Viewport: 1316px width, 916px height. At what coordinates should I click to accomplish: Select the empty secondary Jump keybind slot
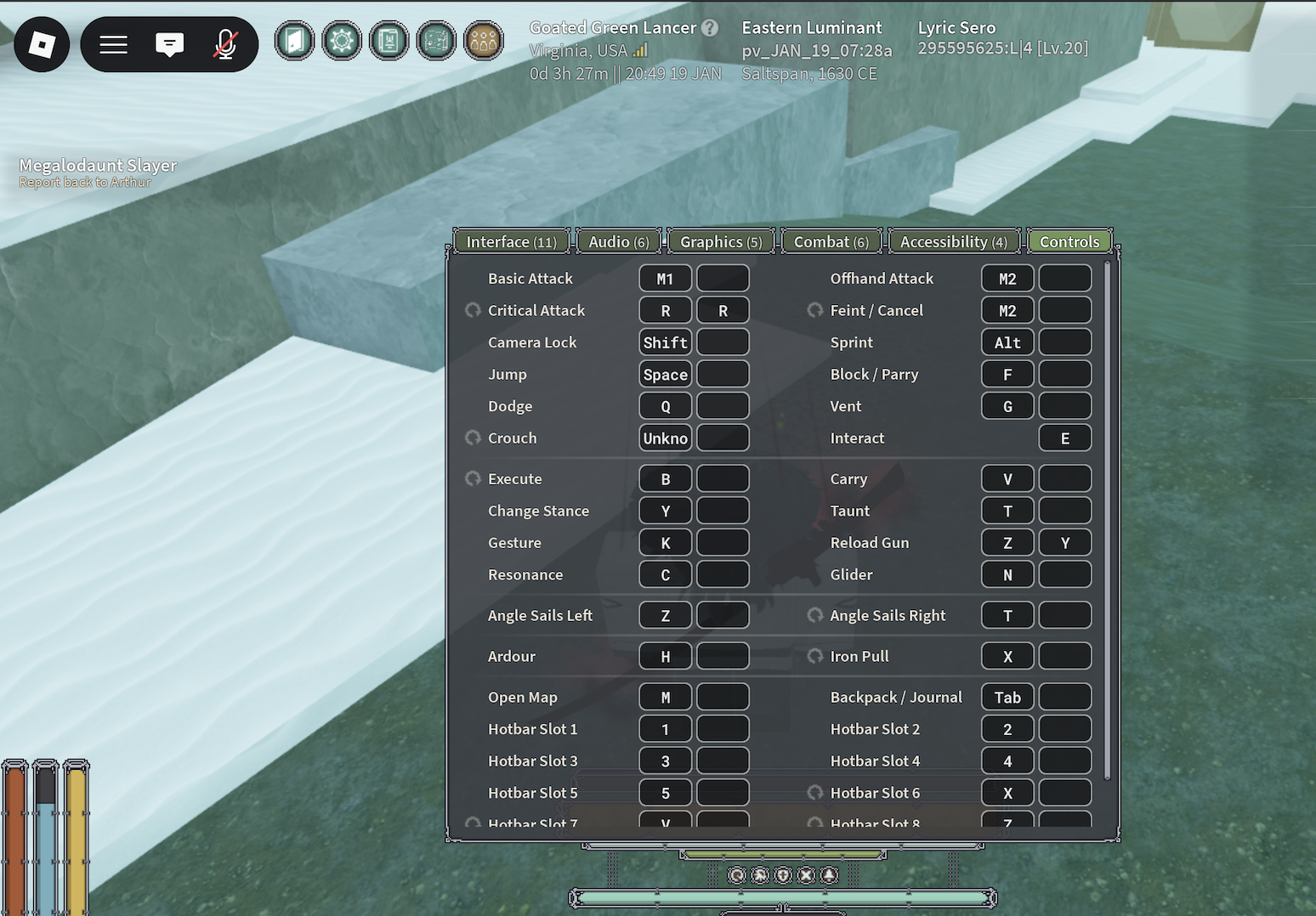723,375
